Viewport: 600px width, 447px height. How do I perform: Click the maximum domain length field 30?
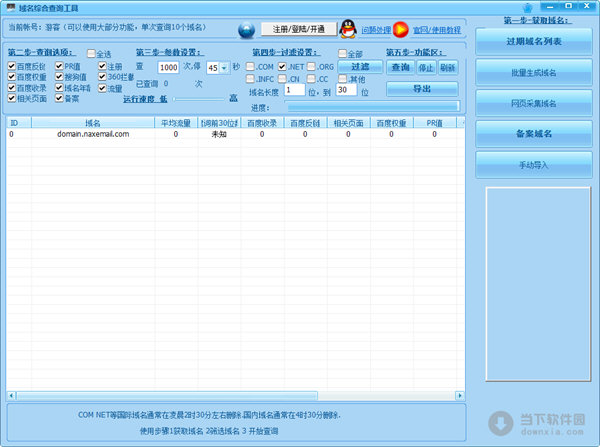[346, 90]
